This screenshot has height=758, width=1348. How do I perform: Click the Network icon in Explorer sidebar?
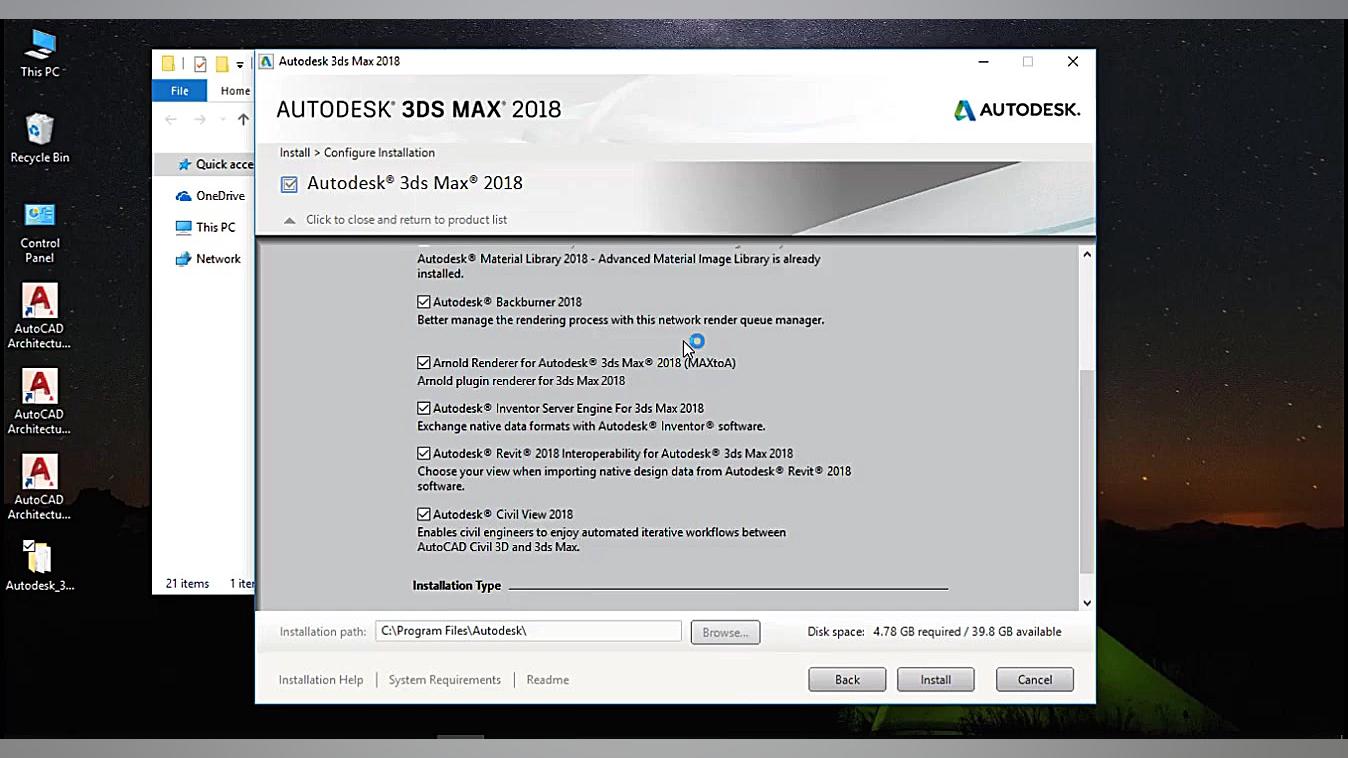183,259
